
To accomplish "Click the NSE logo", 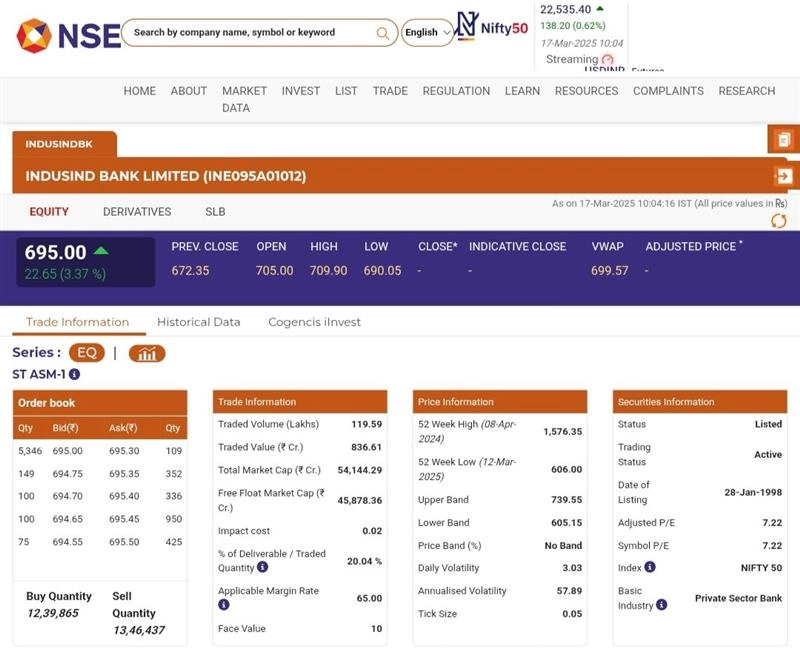I will pyautogui.click(x=68, y=35).
